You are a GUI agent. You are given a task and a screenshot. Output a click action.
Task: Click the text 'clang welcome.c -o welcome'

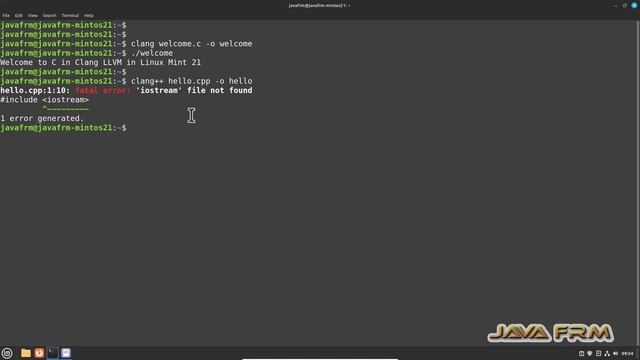191,44
